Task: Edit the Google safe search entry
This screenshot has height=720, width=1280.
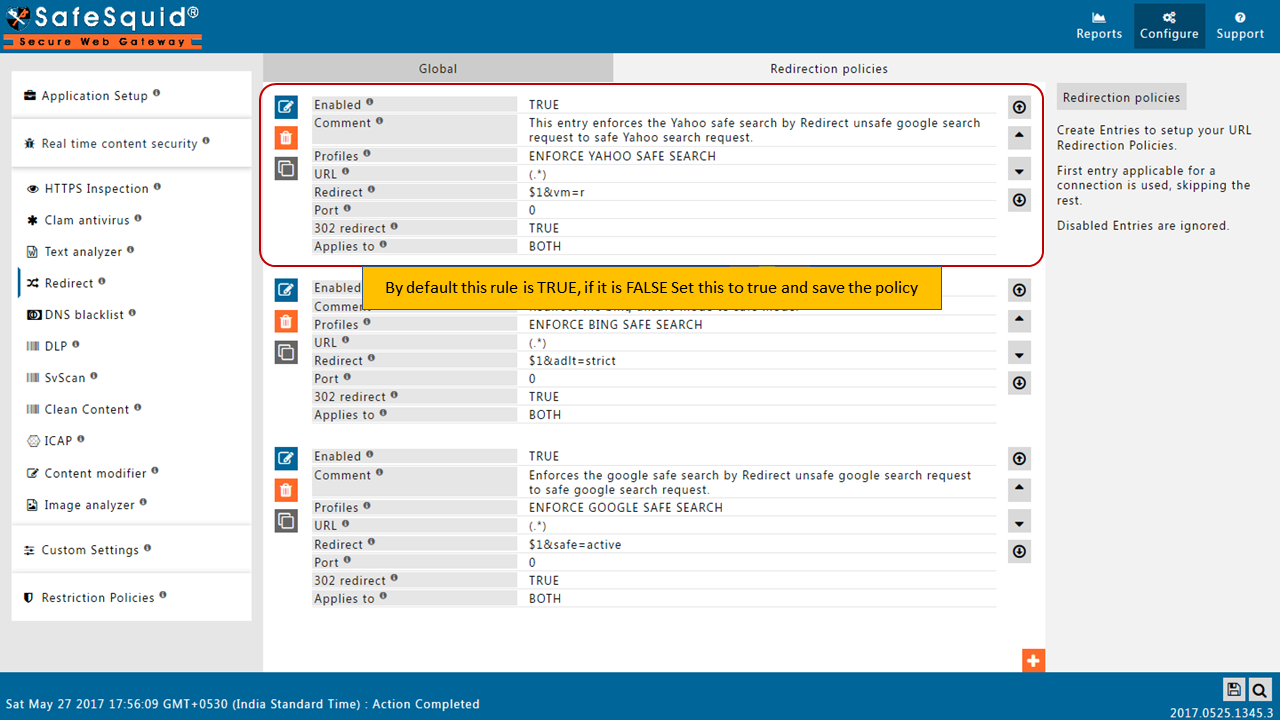Action: coord(286,459)
